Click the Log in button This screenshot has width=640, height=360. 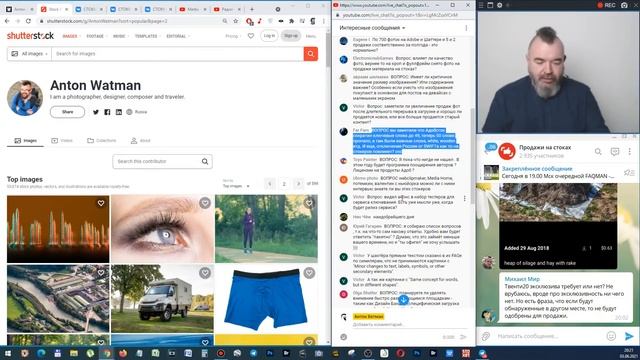[269, 36]
